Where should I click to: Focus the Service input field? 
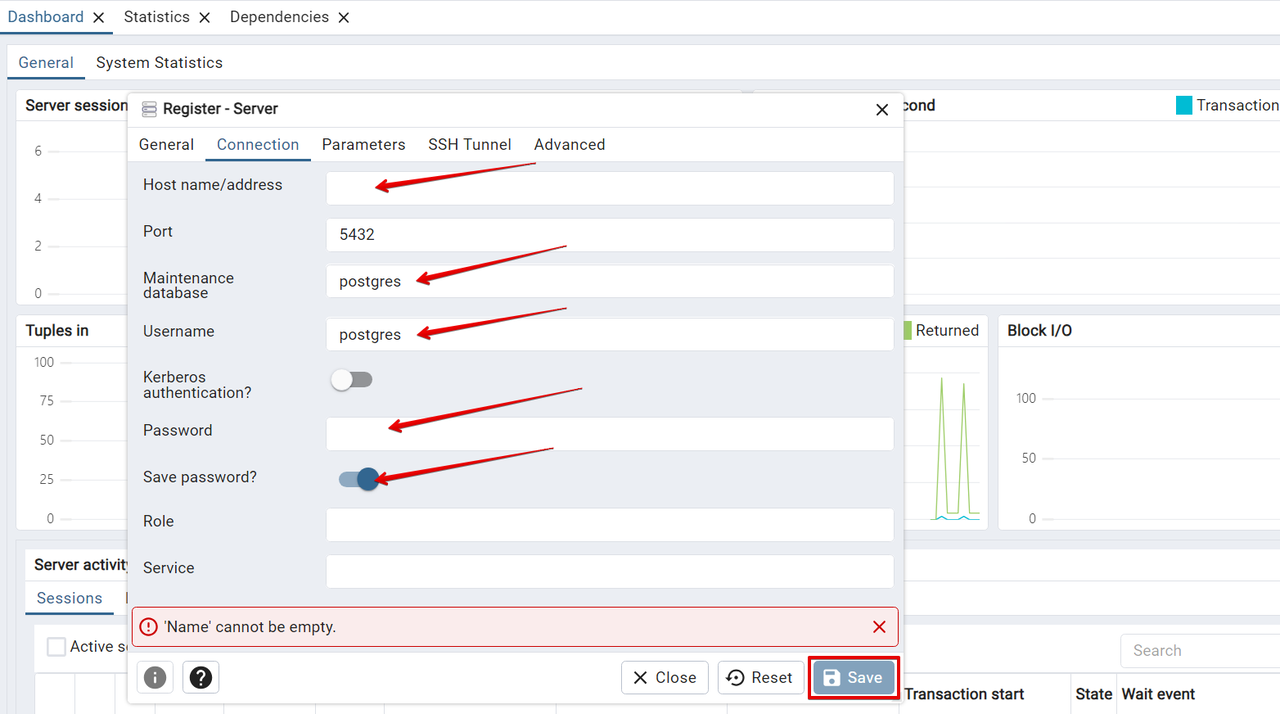[610, 572]
